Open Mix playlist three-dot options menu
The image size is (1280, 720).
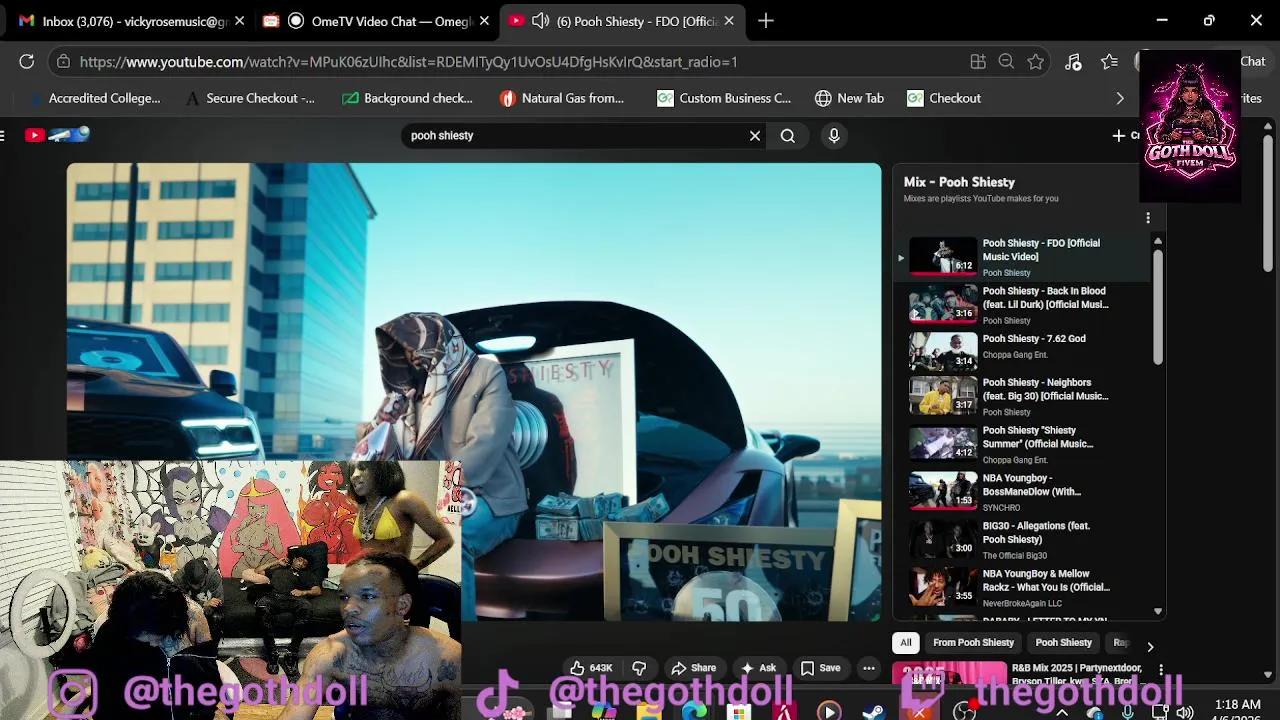(x=1148, y=218)
